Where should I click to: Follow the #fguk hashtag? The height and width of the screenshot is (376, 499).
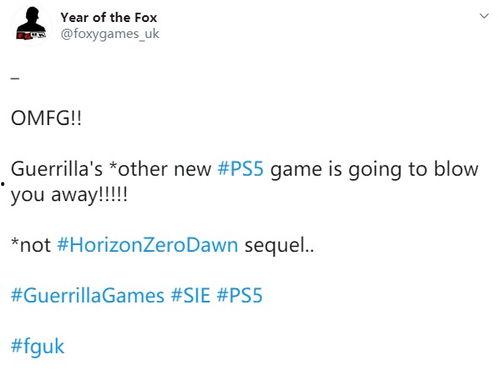click(37, 346)
